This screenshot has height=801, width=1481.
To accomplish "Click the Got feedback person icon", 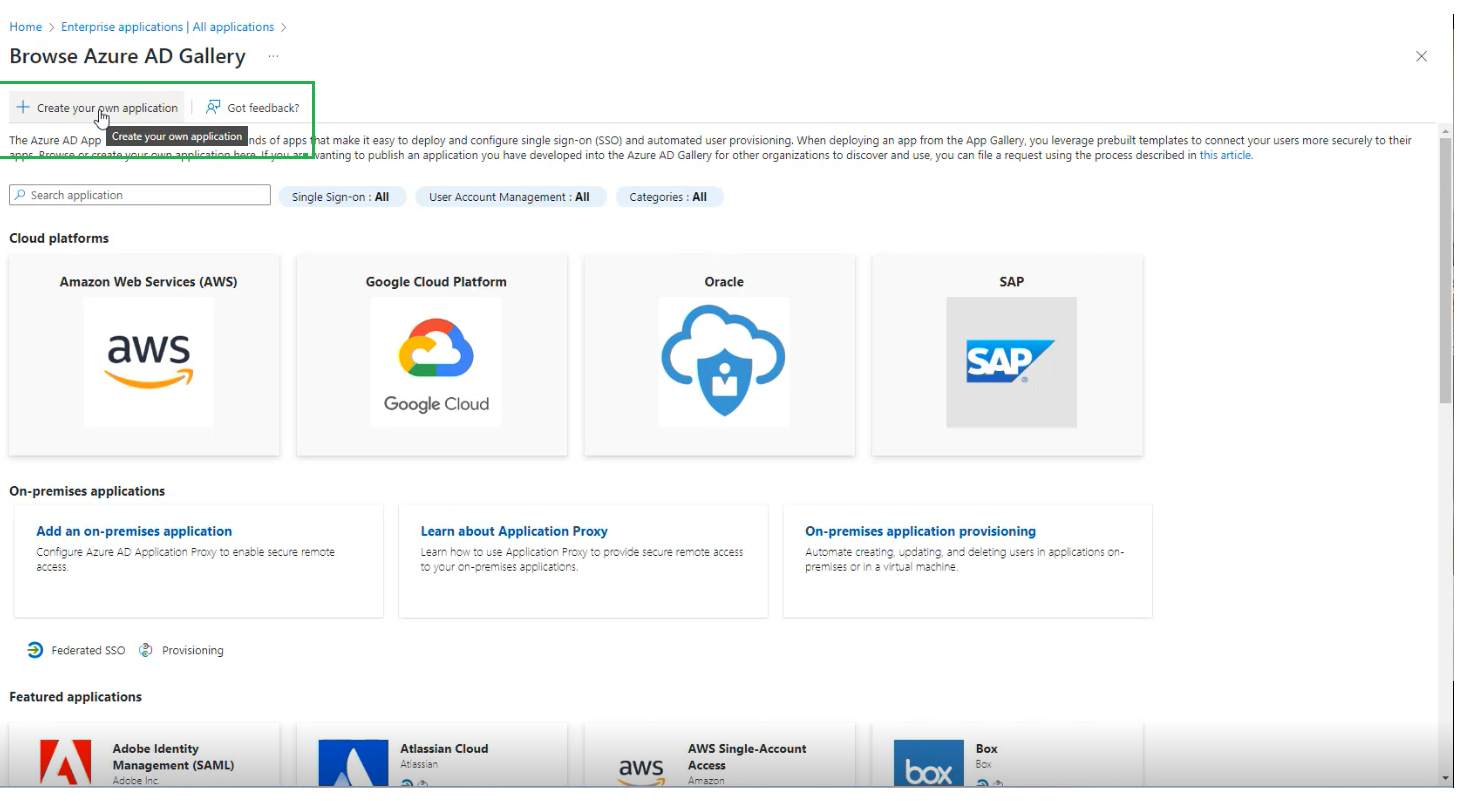I will pyautogui.click(x=213, y=108).
